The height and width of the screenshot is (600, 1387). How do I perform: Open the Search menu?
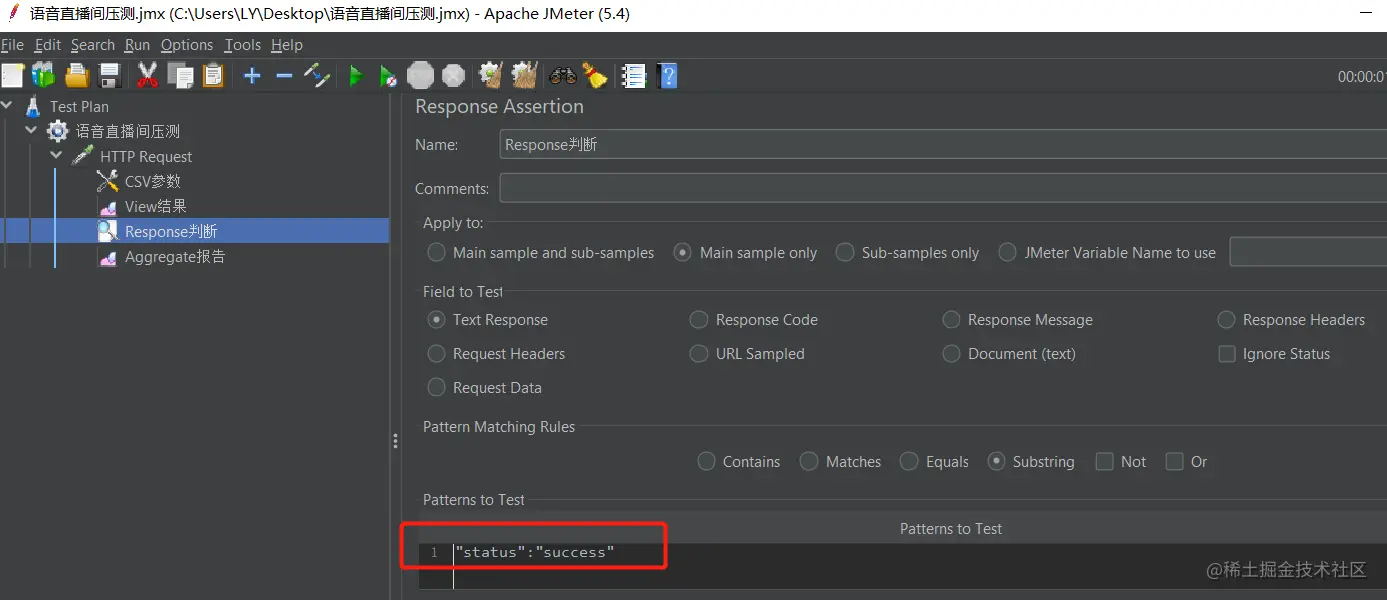click(92, 45)
